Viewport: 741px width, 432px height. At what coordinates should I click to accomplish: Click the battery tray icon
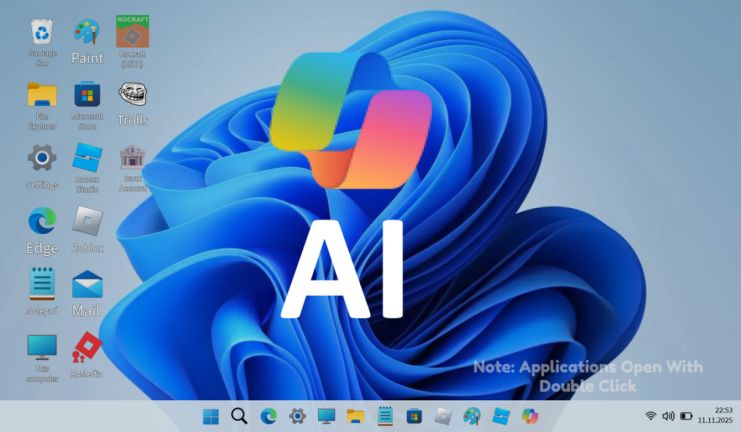686,416
